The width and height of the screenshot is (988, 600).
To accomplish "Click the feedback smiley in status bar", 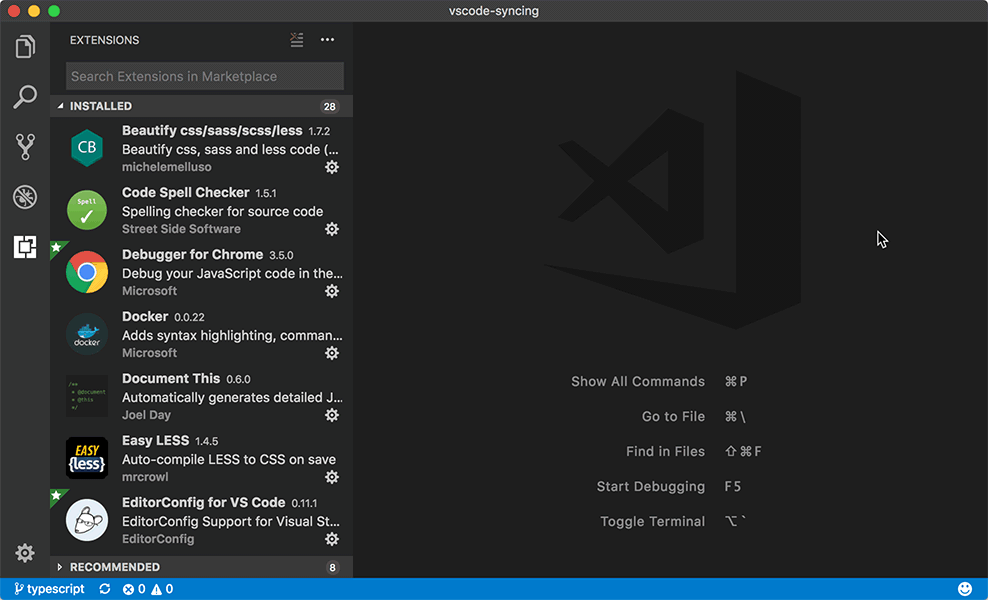I will pos(965,589).
